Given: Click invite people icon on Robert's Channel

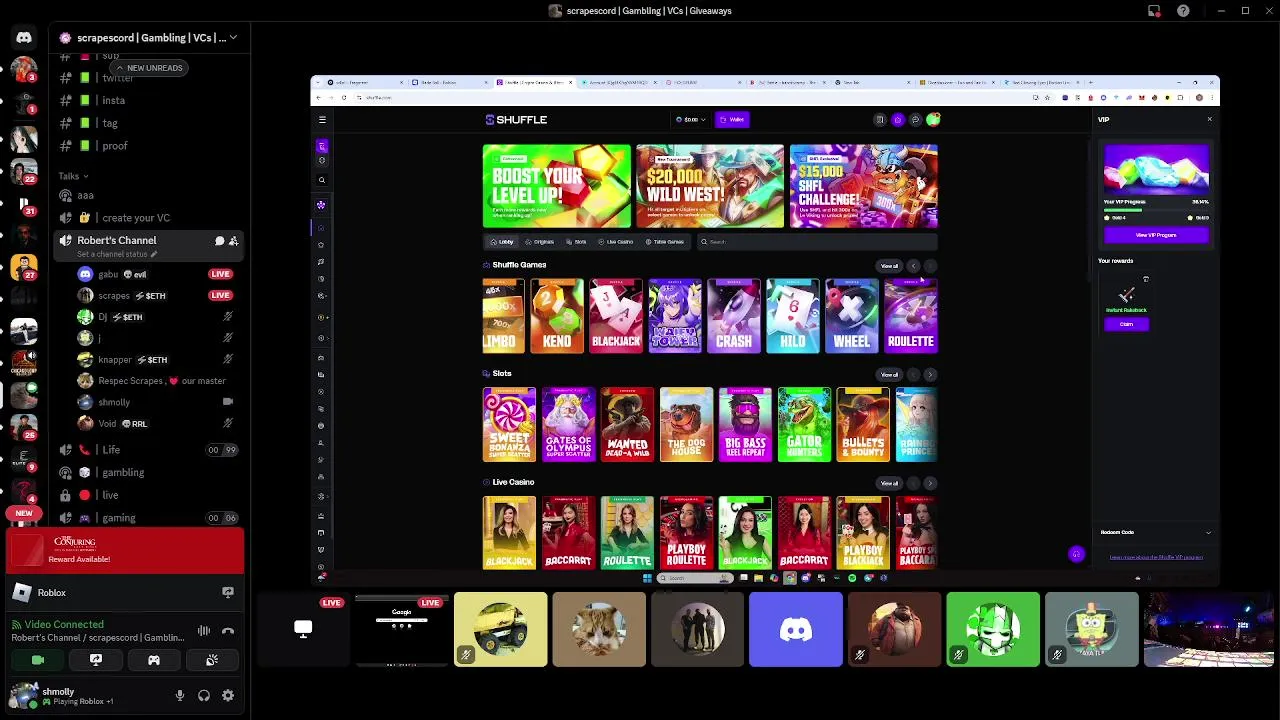Looking at the screenshot, I should pyautogui.click(x=233, y=241).
